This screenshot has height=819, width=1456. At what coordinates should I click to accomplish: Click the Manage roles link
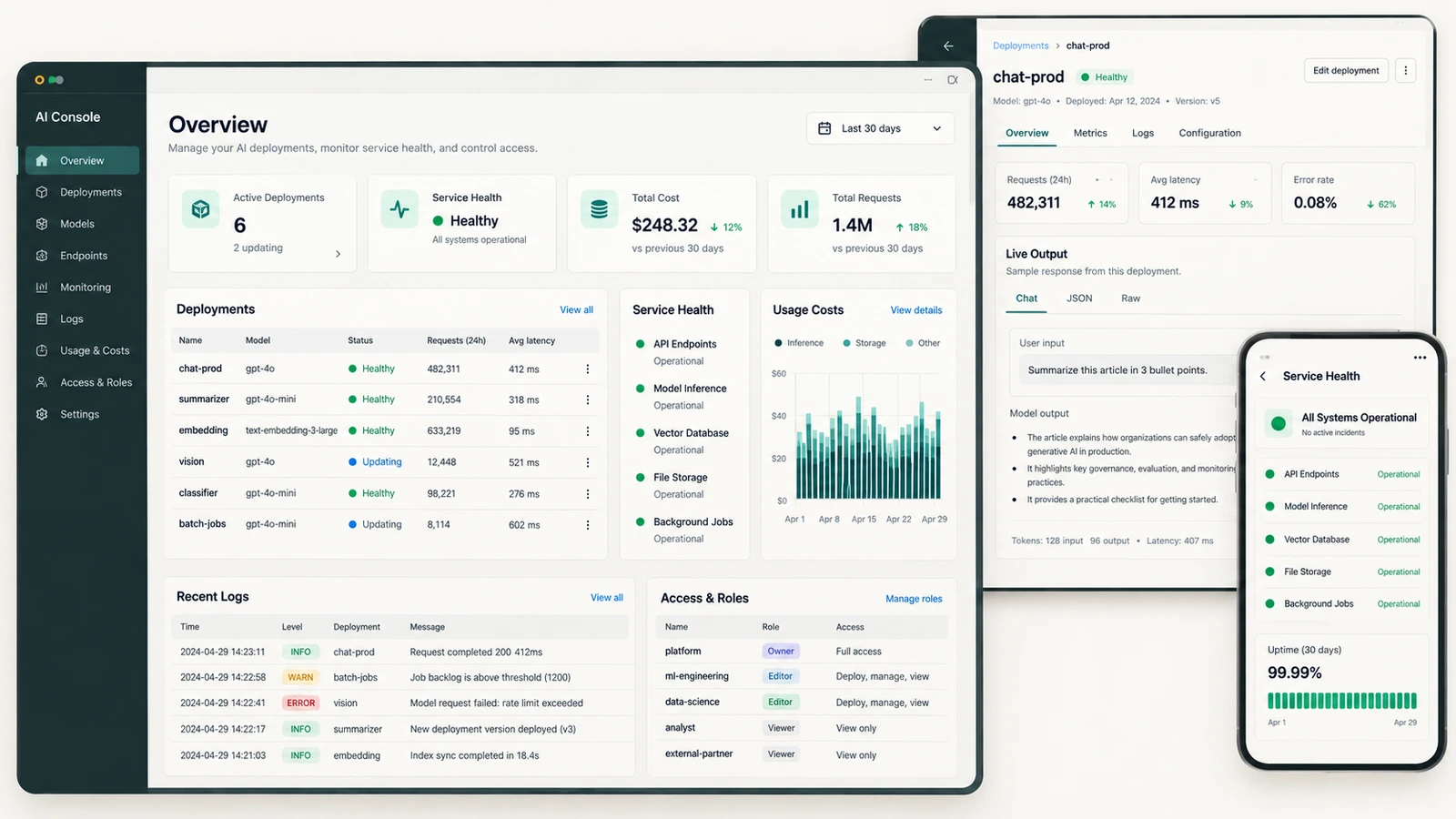tap(914, 599)
